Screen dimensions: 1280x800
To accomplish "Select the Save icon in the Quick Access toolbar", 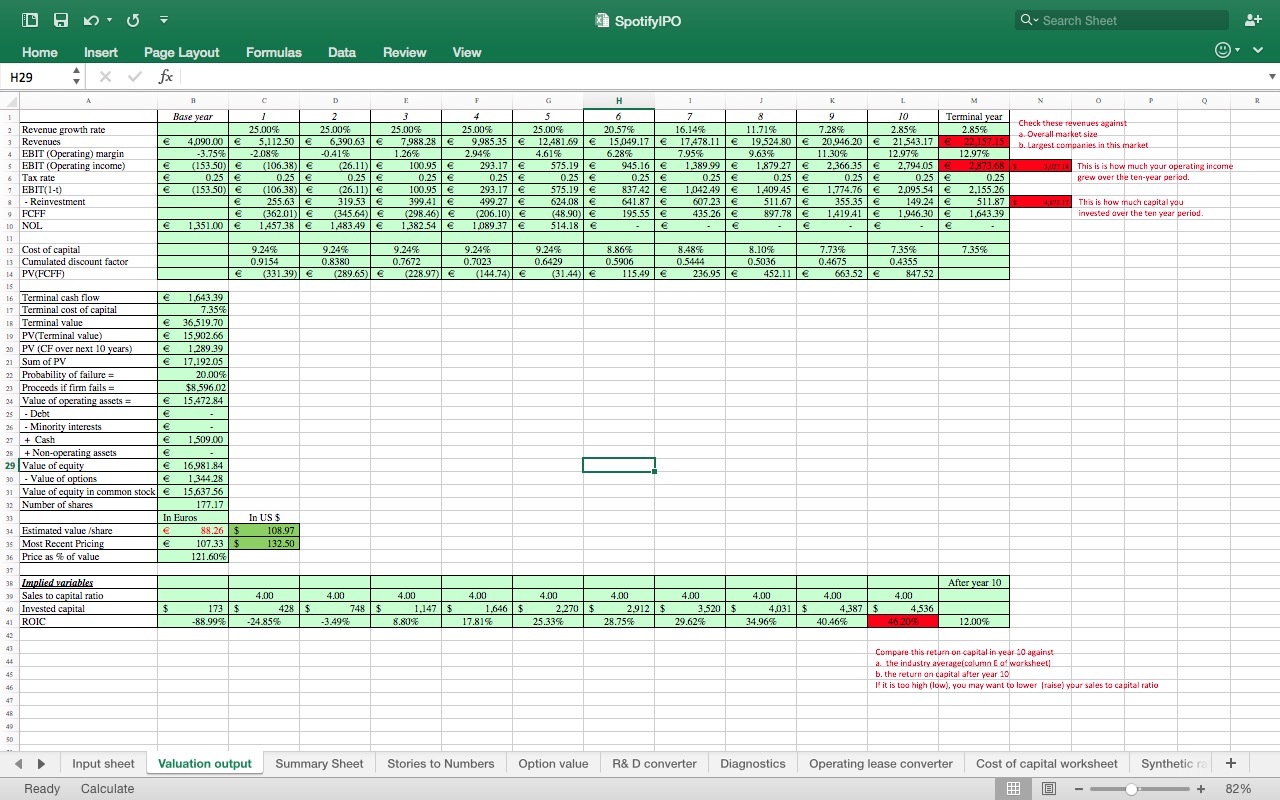I will 60,19.
